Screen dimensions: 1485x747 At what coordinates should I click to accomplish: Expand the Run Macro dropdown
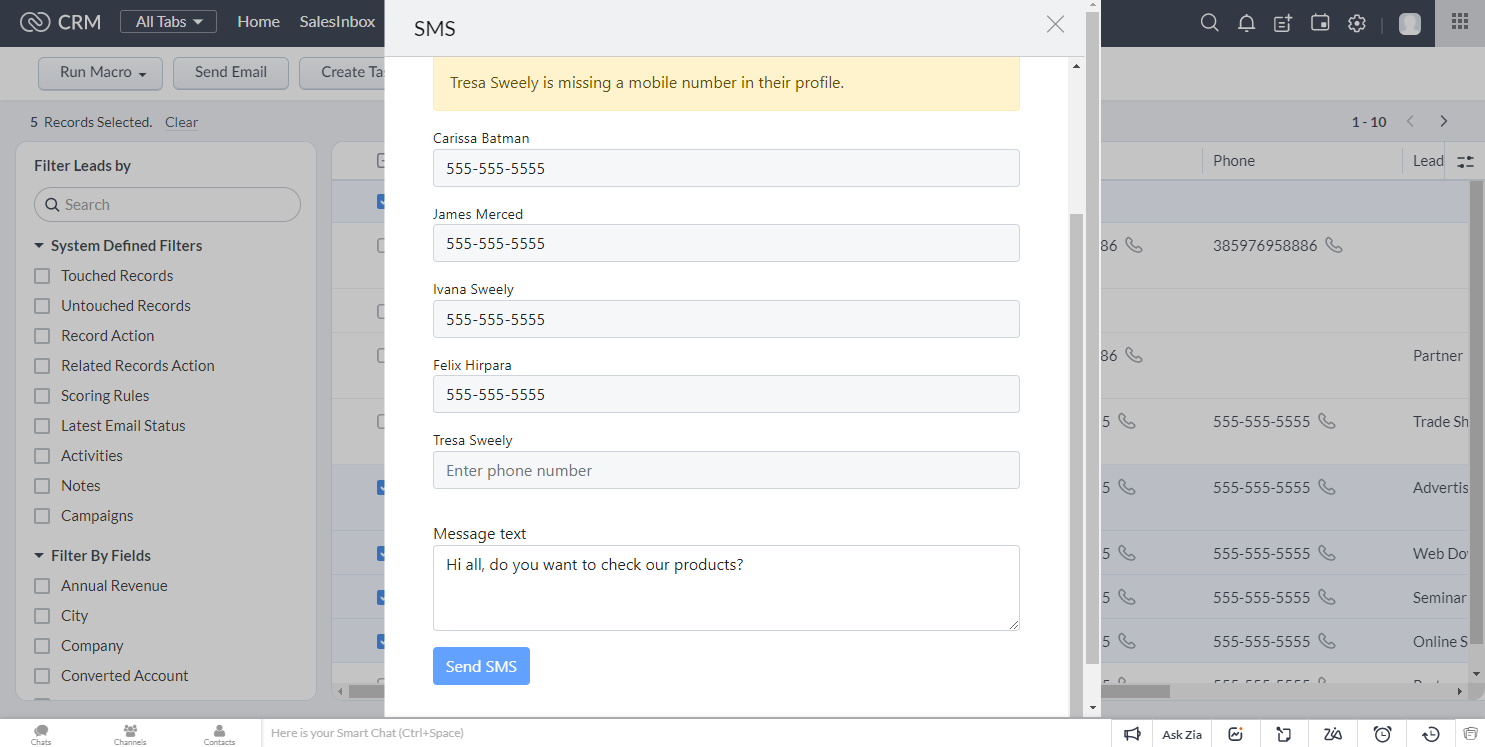click(x=98, y=72)
